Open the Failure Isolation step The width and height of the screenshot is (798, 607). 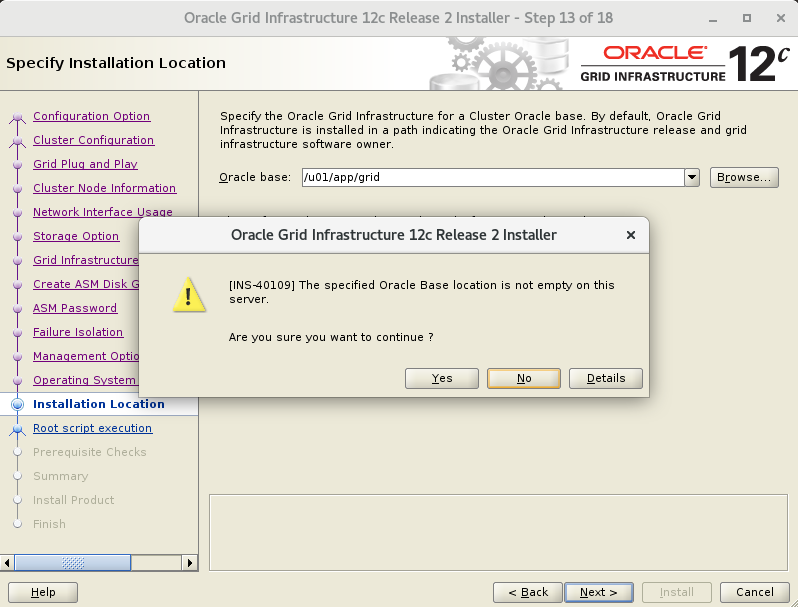78,332
